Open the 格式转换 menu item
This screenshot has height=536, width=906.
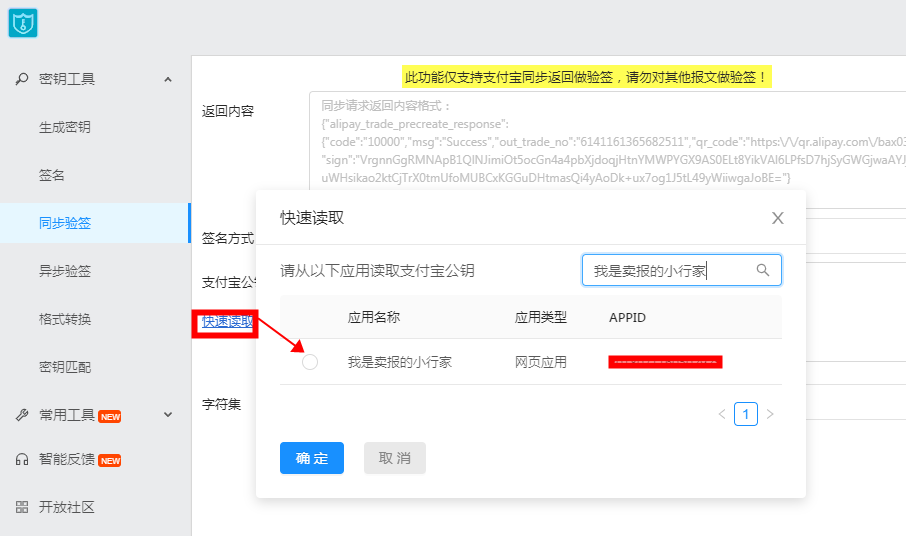click(x=65, y=319)
